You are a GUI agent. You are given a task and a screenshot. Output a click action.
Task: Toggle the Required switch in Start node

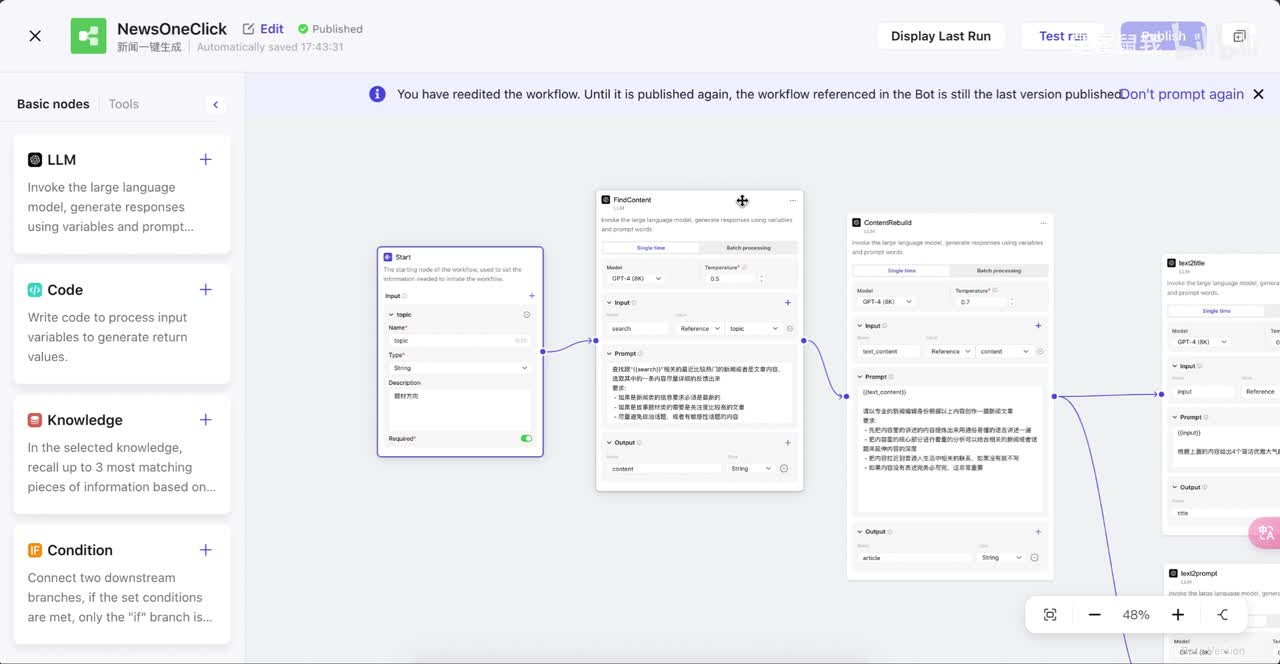coord(526,438)
